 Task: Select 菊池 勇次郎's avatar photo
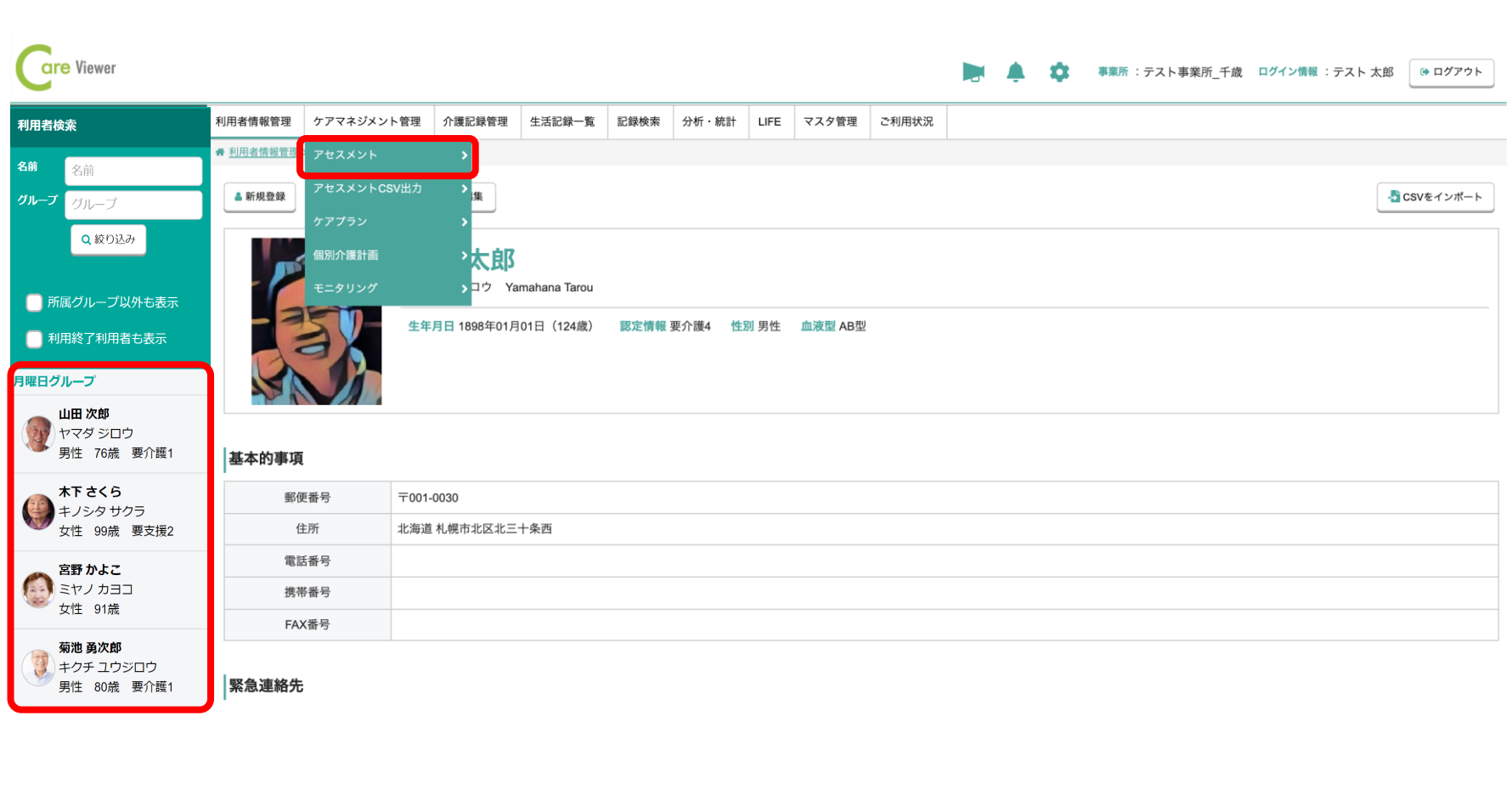38,668
